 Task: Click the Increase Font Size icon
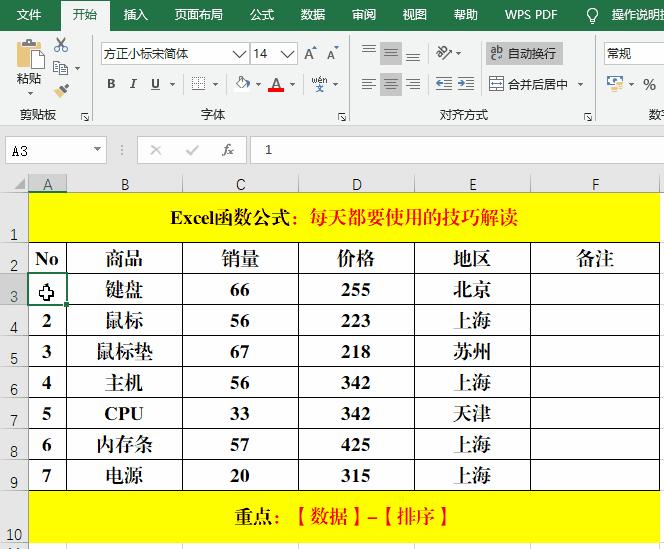coord(310,54)
